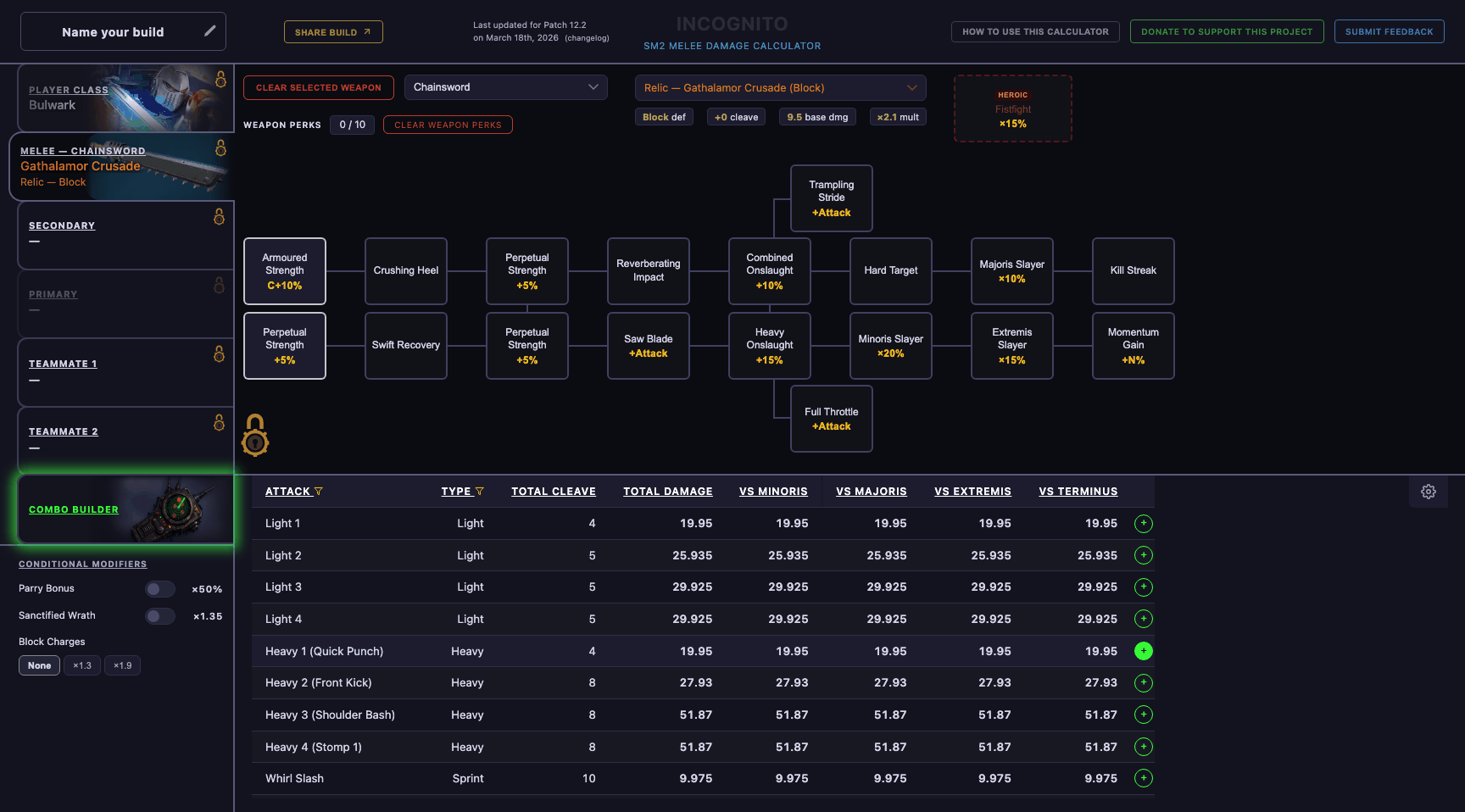Click the sort arrow on the Attack column
Viewport: 1465px width, 812px height.
click(320, 491)
